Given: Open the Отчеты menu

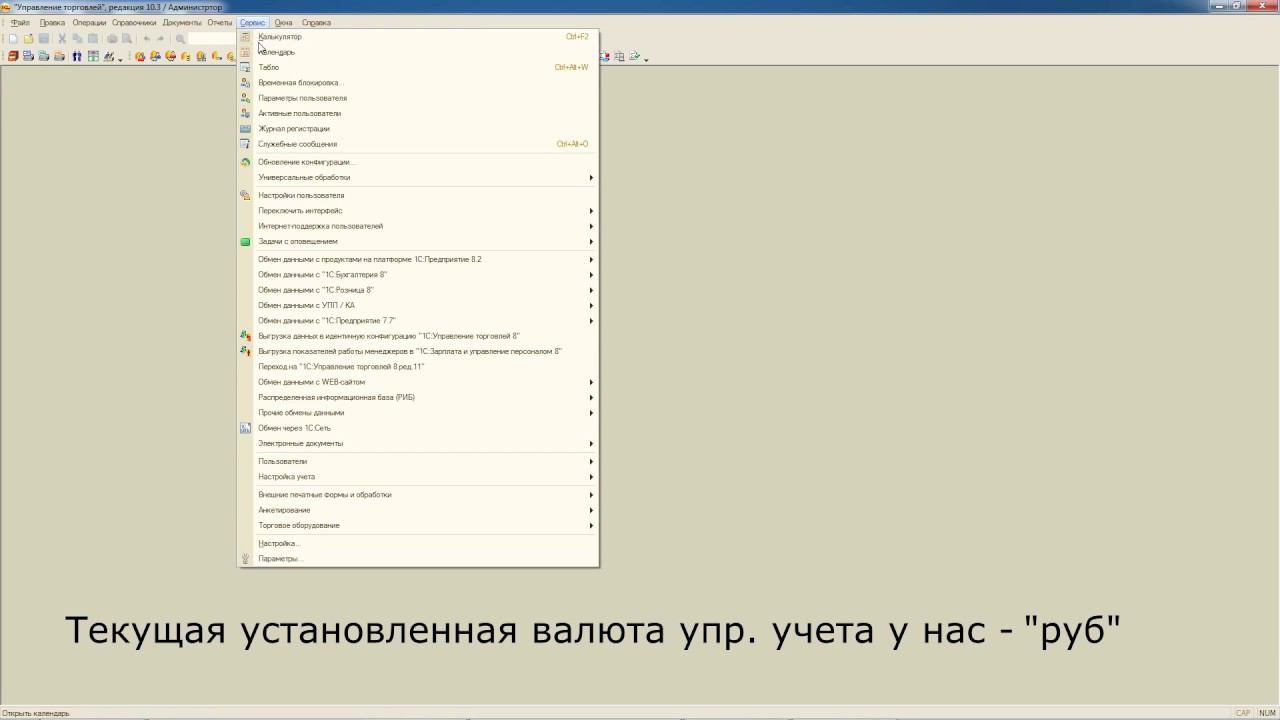Looking at the screenshot, I should click(x=220, y=22).
